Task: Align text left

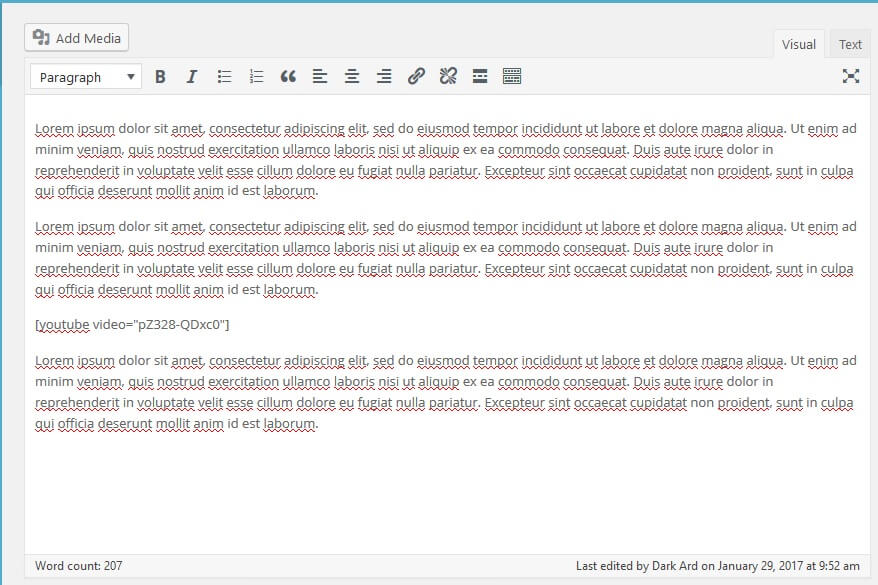Action: [x=320, y=77]
